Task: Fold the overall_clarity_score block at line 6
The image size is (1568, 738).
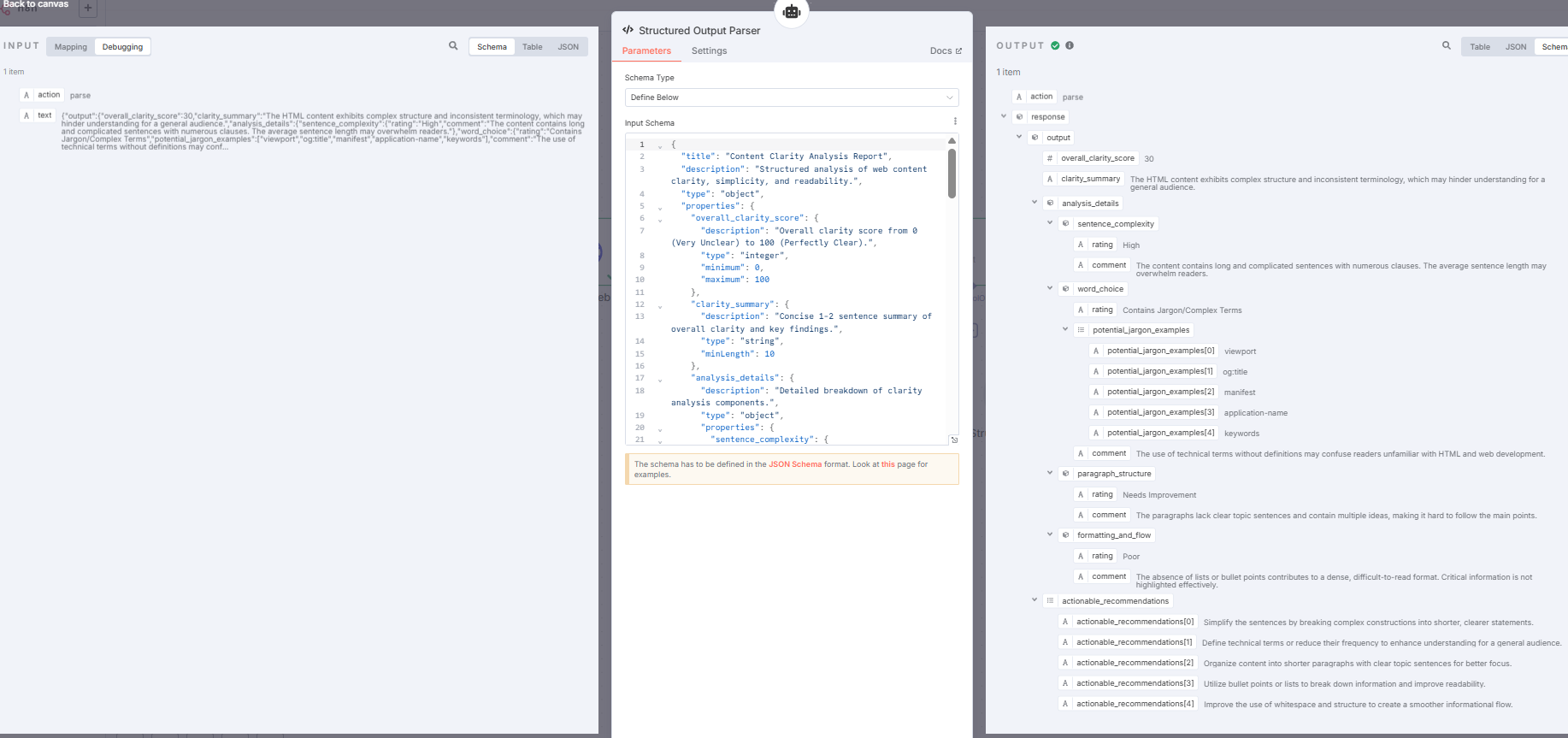Action: click(660, 221)
